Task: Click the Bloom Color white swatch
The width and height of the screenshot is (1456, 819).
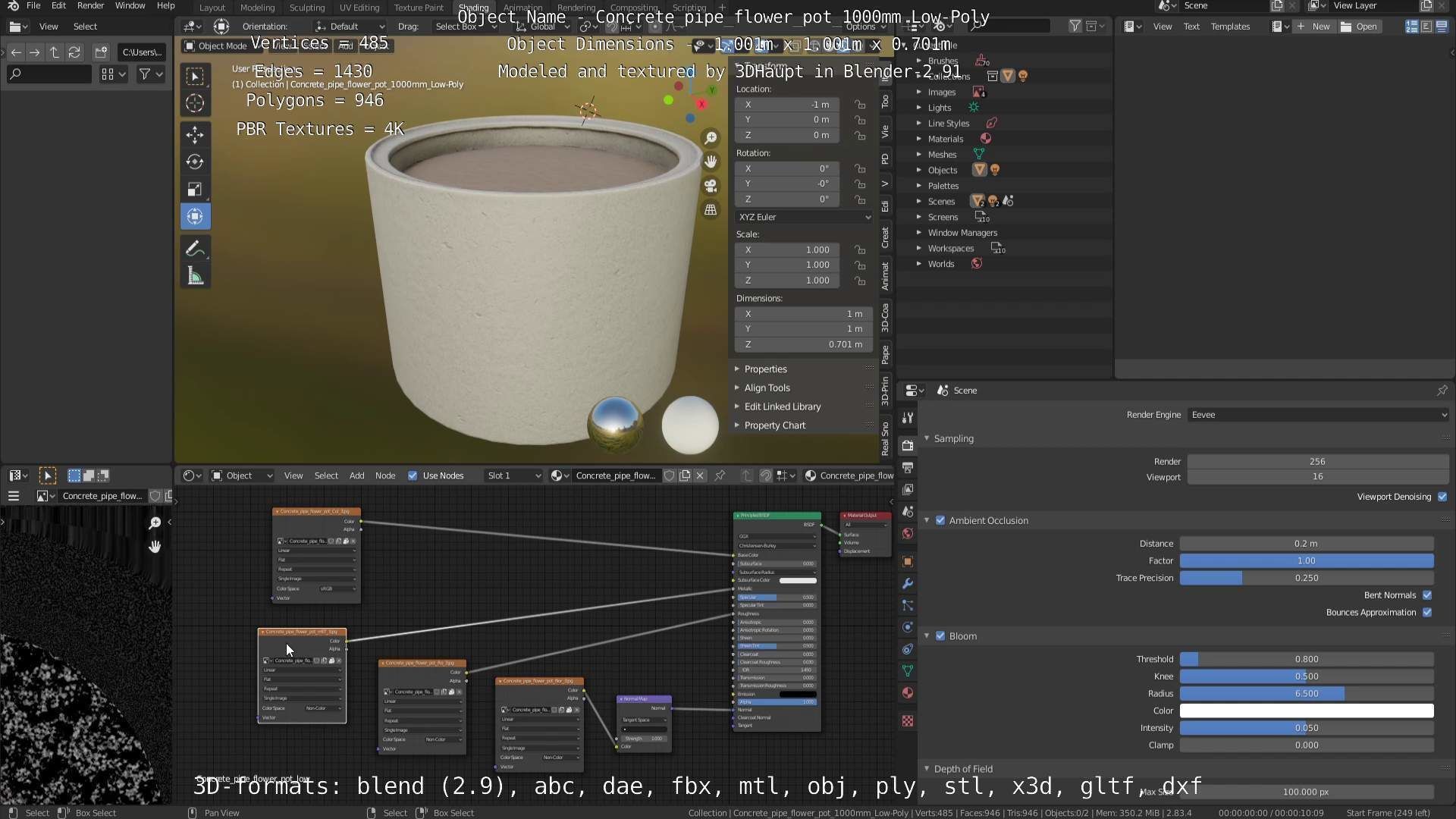Action: click(x=1307, y=711)
